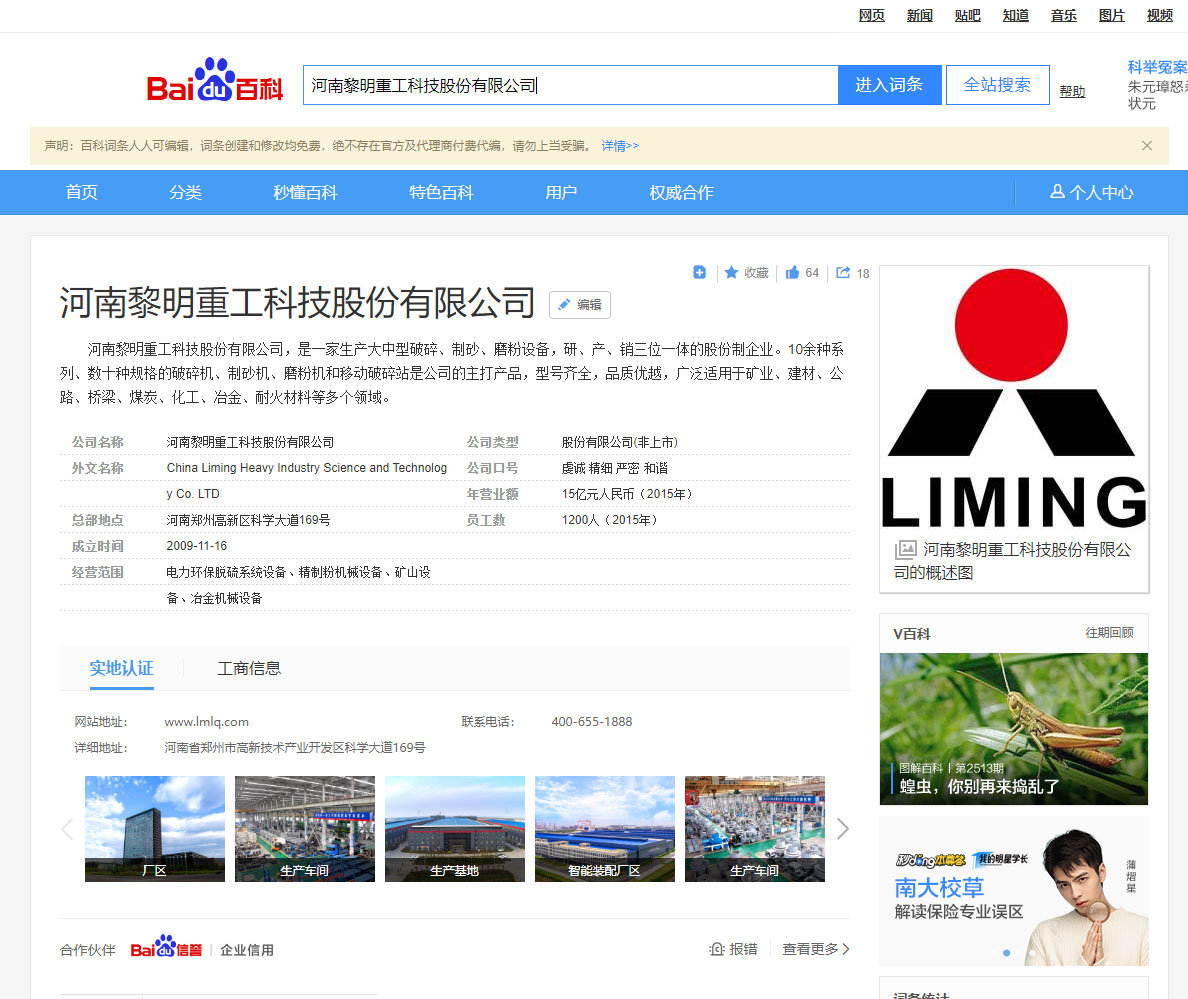Image resolution: width=1188 pixels, height=999 pixels.
Task: Open the 生产基地 photo thumbnail
Action: point(455,829)
